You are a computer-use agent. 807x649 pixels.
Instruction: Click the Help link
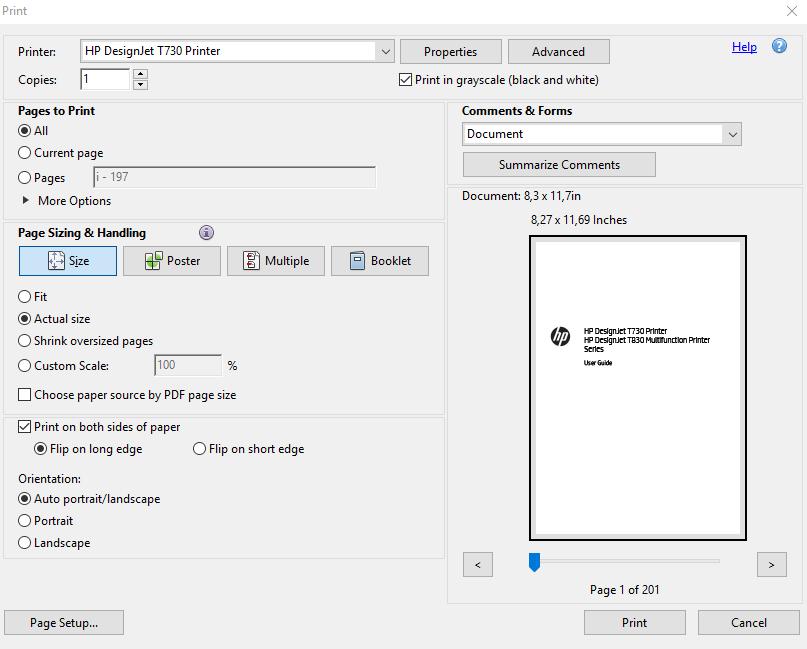click(x=744, y=47)
